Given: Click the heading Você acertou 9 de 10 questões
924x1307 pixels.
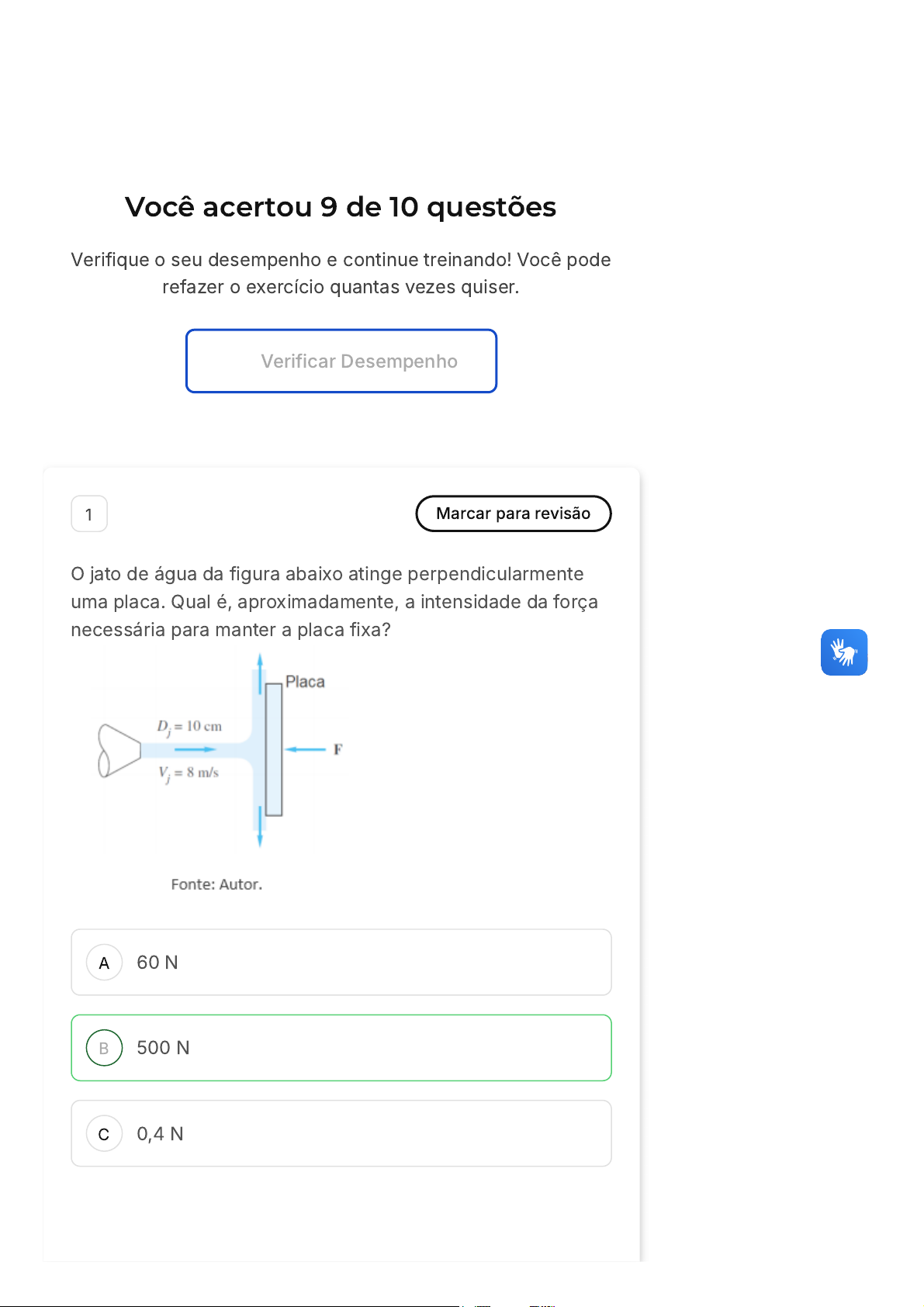Looking at the screenshot, I should tap(341, 207).
